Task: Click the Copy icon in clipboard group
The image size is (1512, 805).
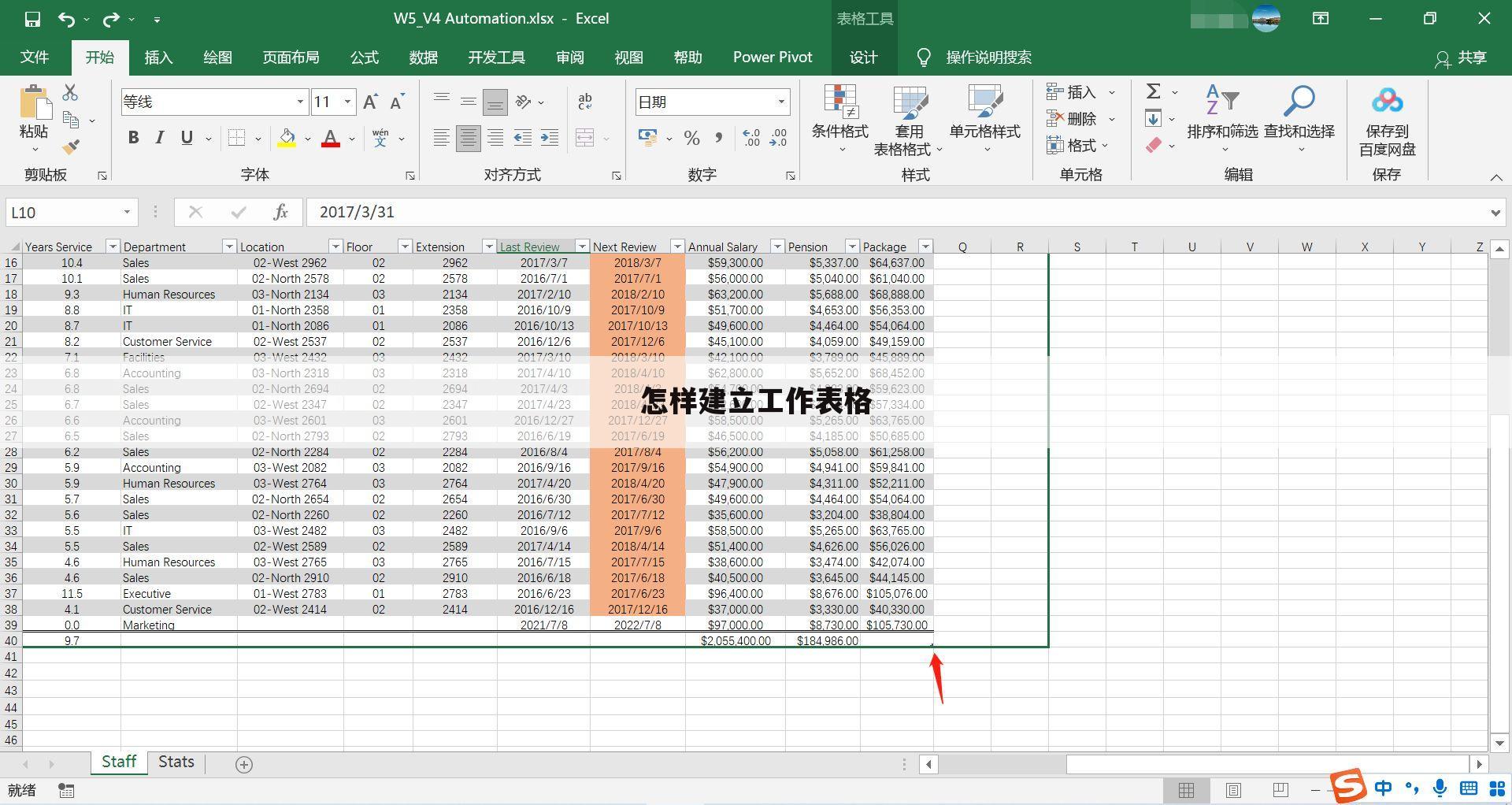Action: coord(71,120)
